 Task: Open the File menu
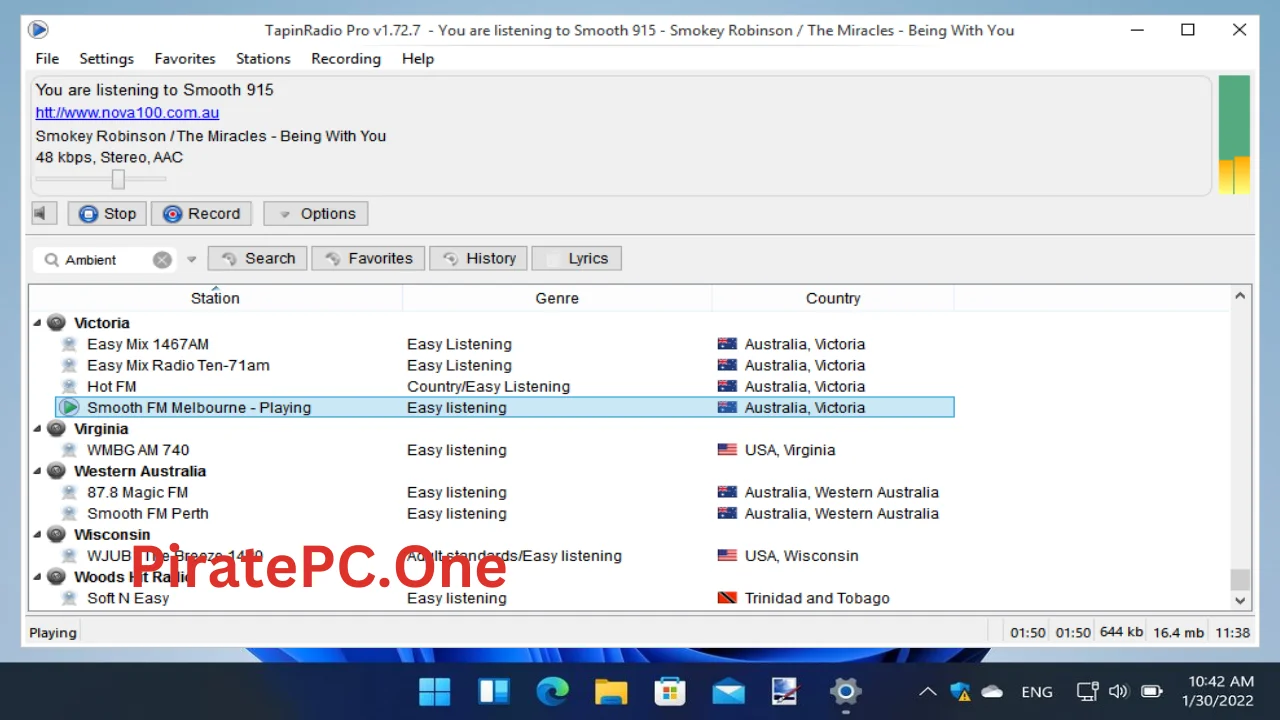[x=47, y=59]
